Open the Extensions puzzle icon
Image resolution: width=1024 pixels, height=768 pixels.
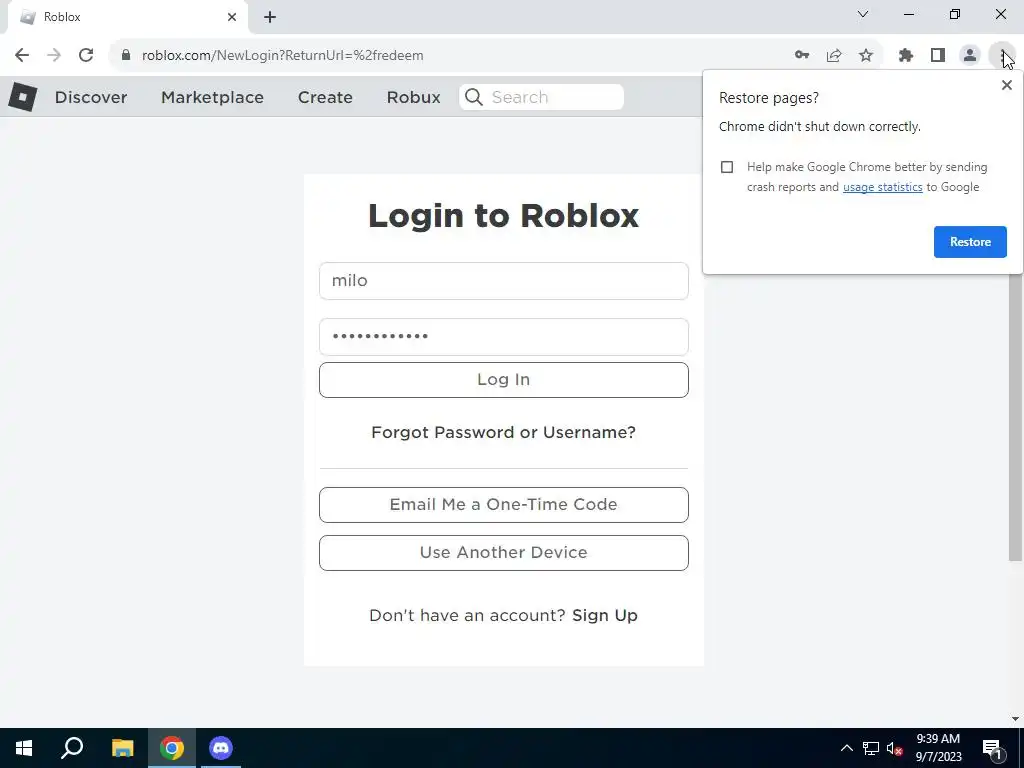click(x=906, y=56)
